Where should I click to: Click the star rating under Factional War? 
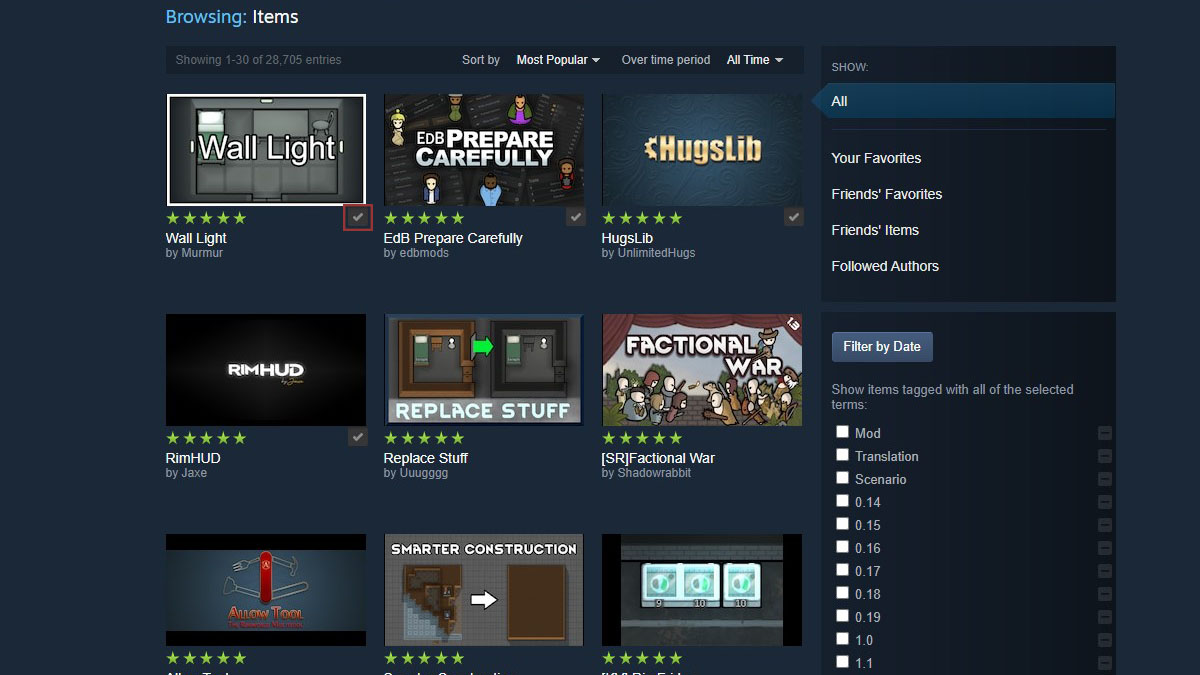pos(642,438)
